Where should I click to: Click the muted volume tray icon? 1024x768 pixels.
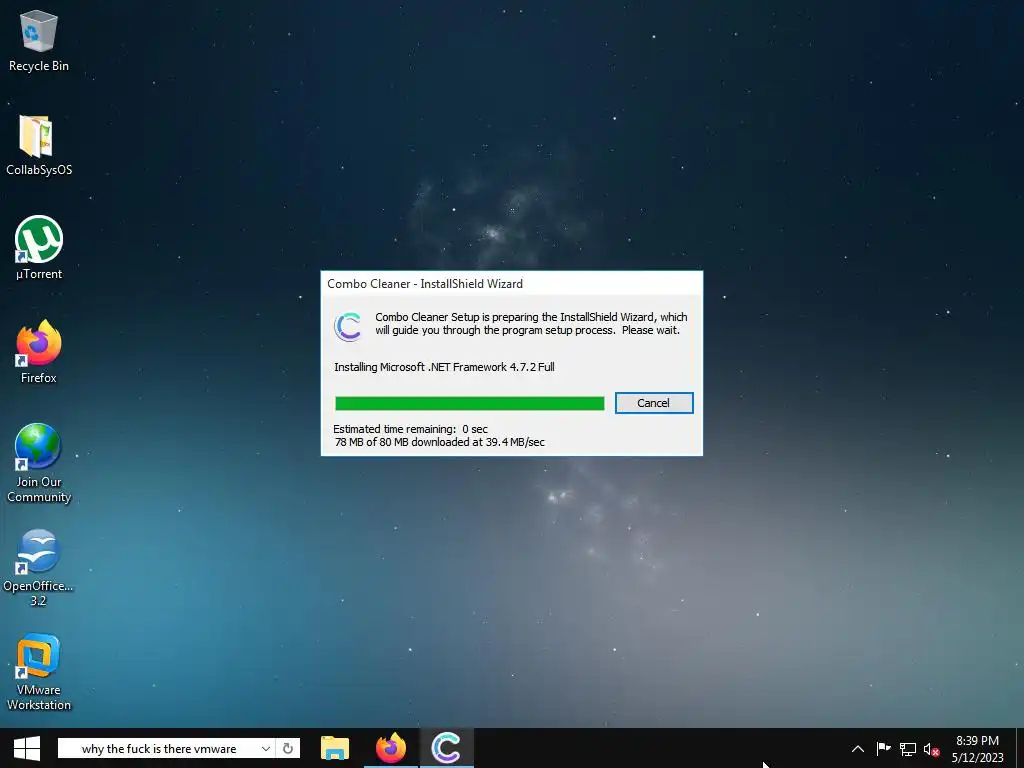932,750
